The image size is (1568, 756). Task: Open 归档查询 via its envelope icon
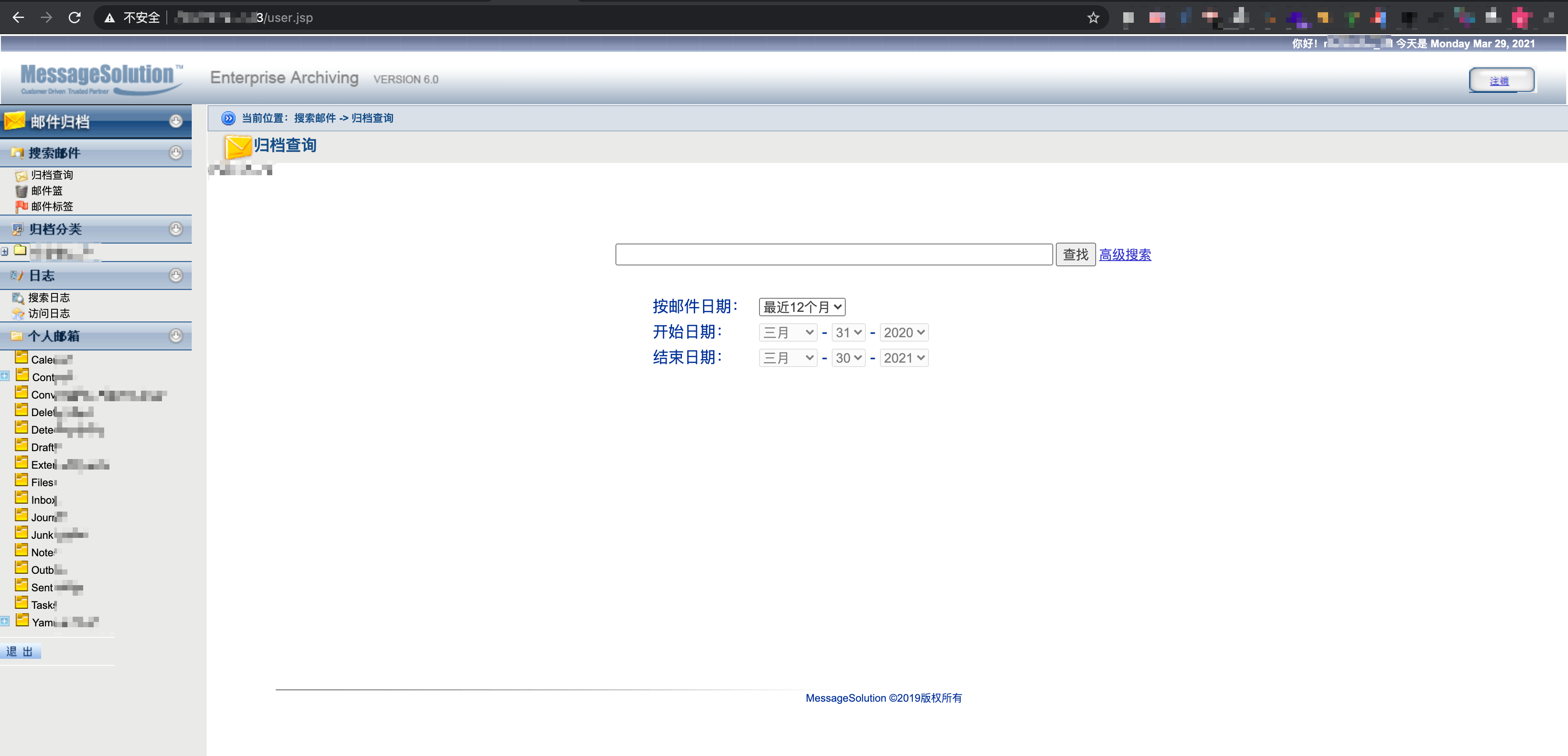pyautogui.click(x=21, y=175)
